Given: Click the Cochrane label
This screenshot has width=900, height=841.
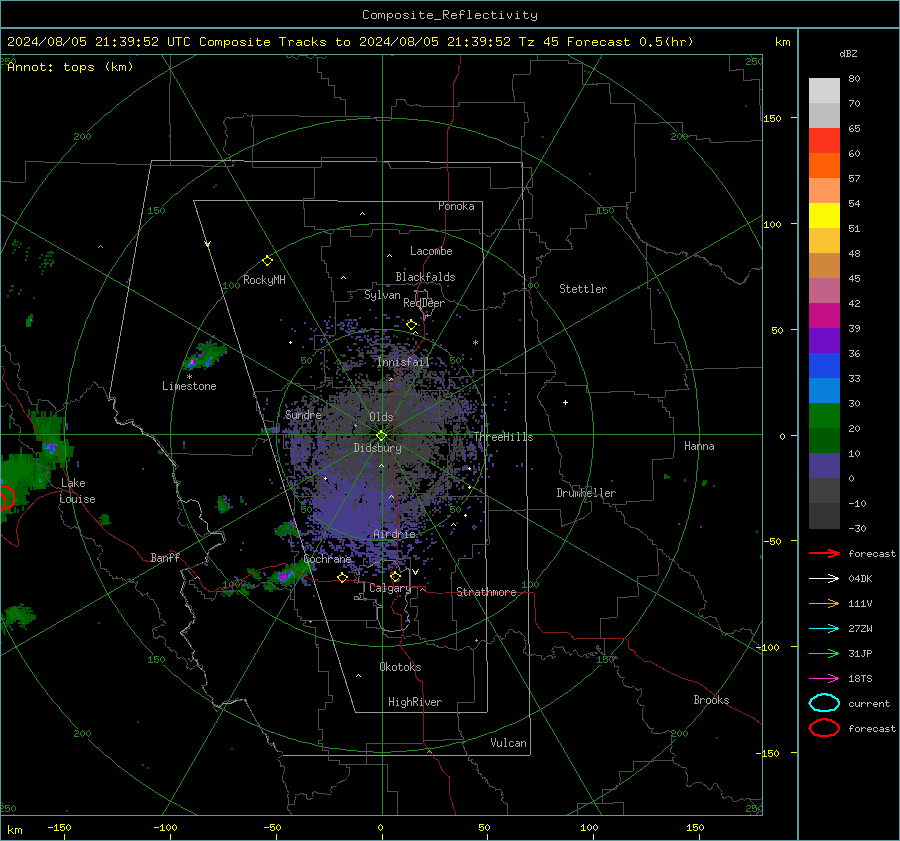Looking at the screenshot, I should pyautogui.click(x=327, y=559).
